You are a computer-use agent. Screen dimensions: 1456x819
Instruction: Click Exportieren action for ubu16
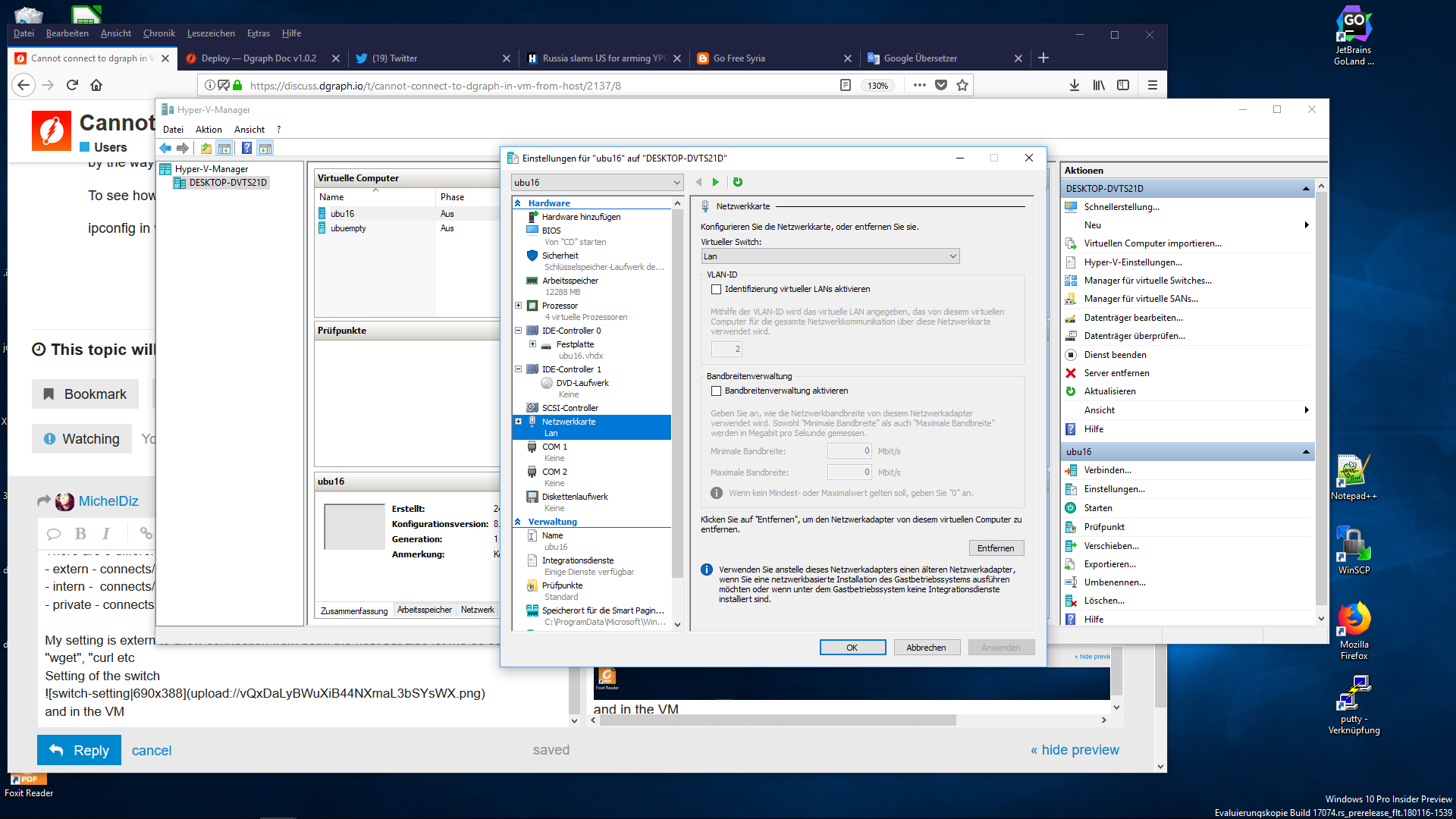(1111, 564)
